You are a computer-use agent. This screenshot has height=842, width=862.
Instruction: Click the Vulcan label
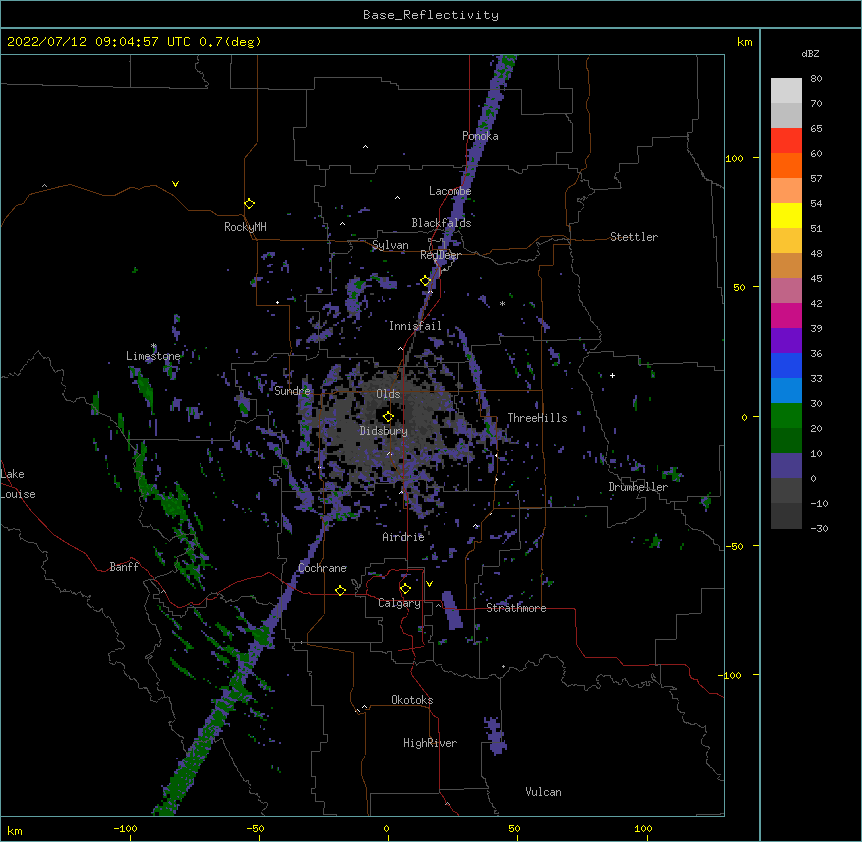[543, 792]
